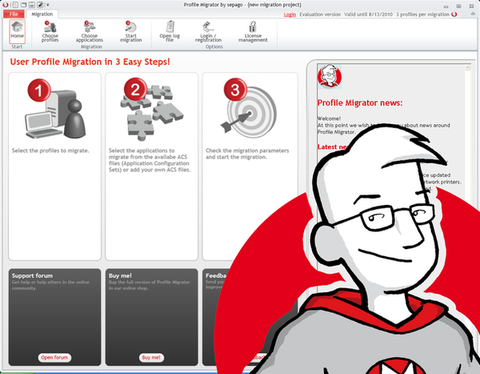Expand the quick access toolbar dropdown arrow
Screen dimensions: 480x374
(48, 5)
